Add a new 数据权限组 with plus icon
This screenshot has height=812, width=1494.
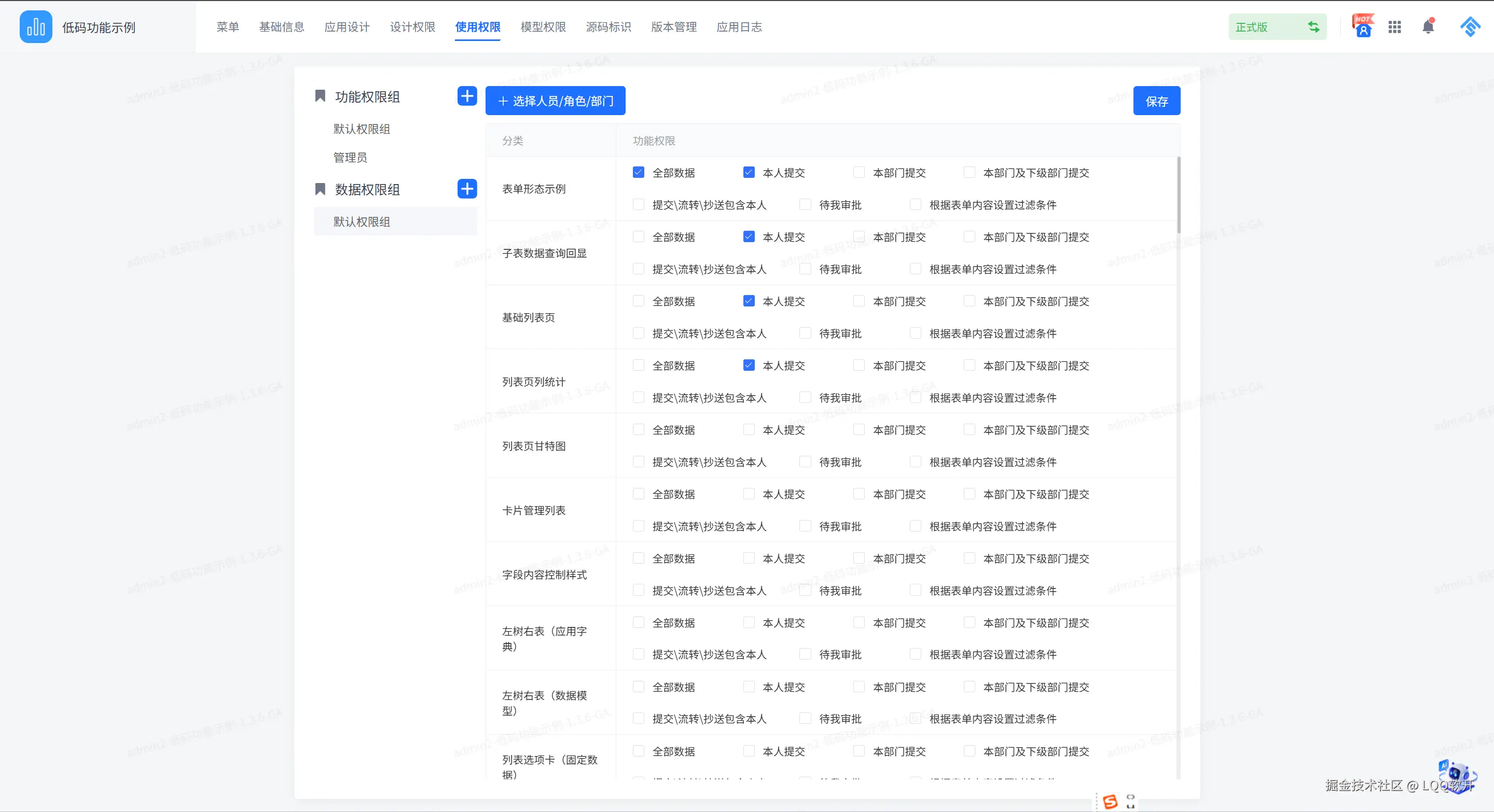(467, 189)
